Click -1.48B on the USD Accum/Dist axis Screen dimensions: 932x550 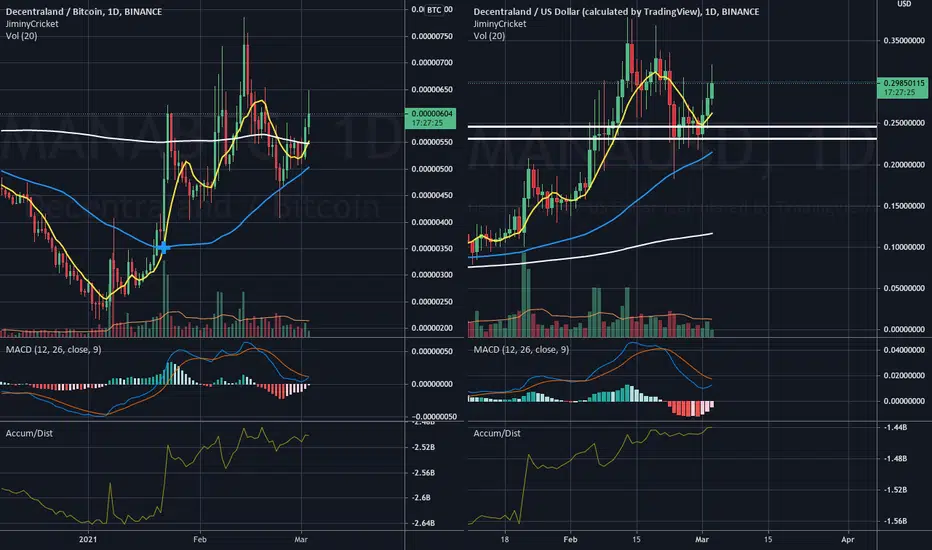[895, 458]
